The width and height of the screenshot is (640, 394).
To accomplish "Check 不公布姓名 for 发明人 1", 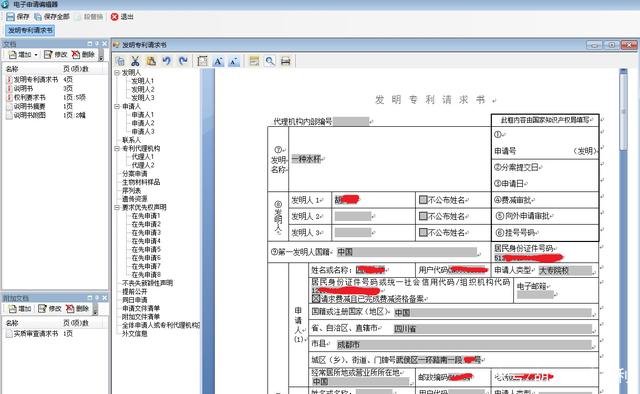I will click(x=423, y=200).
